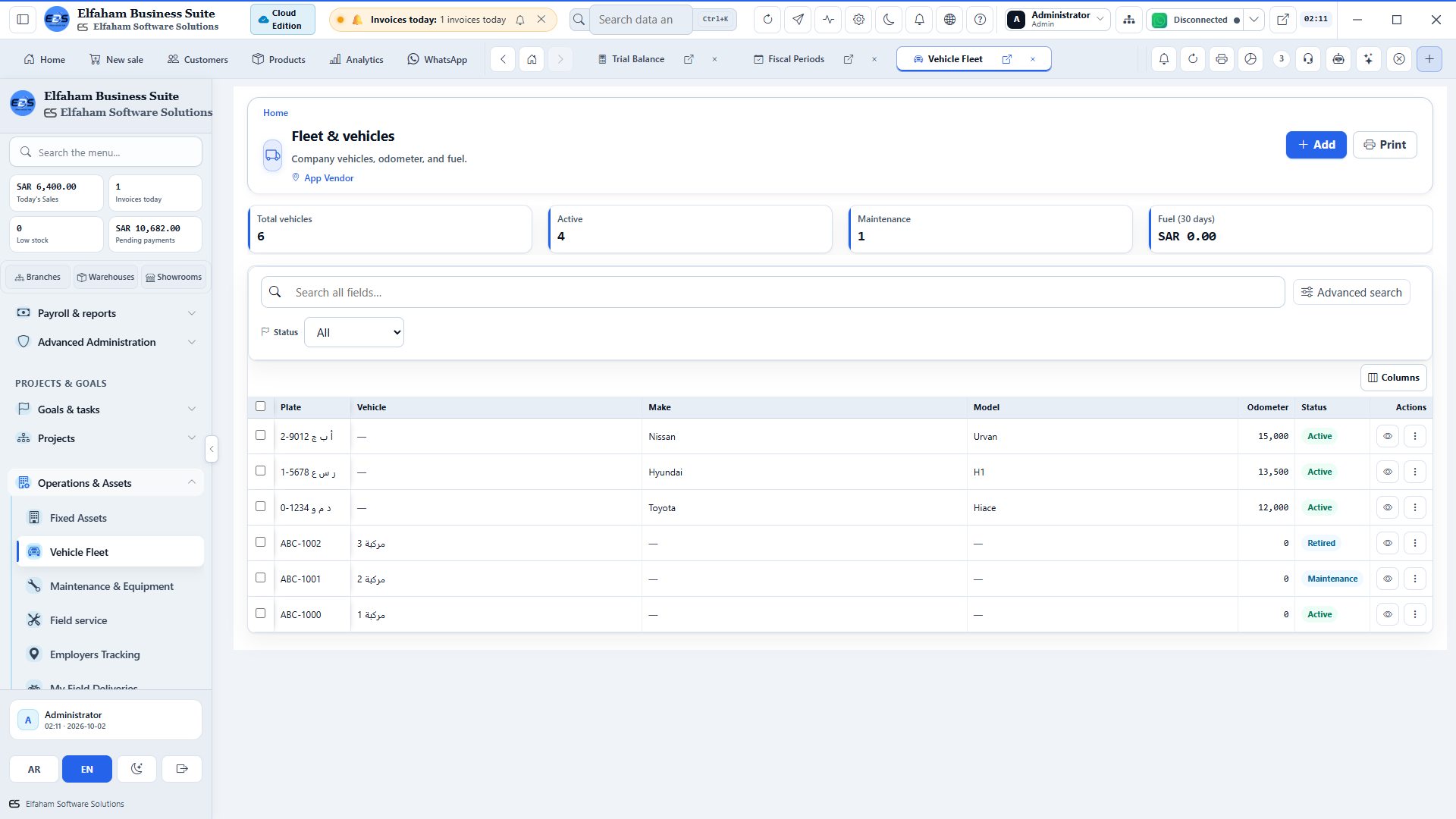View ABC-1001 vehicle eye icon

pos(1387,579)
